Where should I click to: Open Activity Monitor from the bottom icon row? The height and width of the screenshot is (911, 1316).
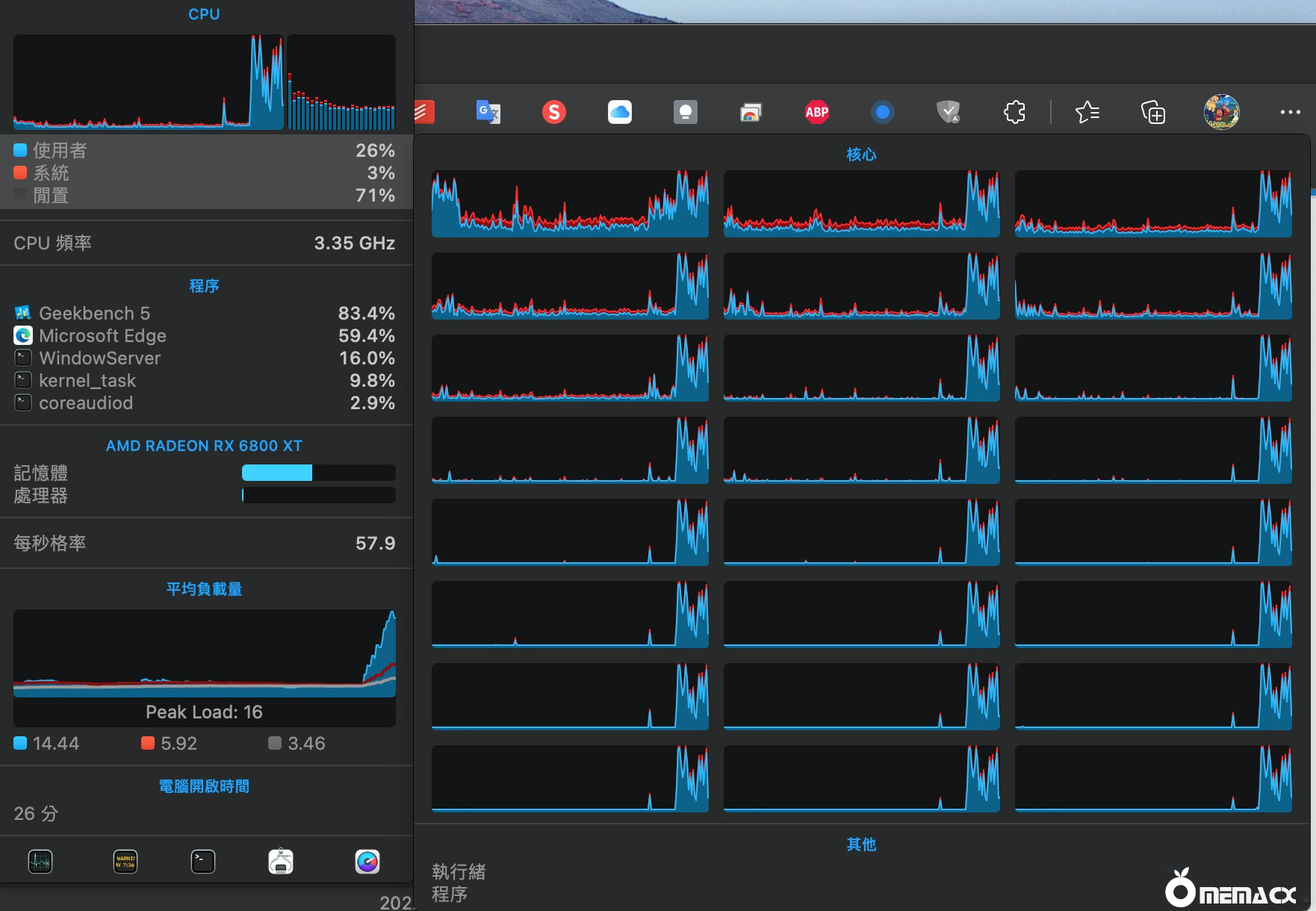tap(40, 862)
